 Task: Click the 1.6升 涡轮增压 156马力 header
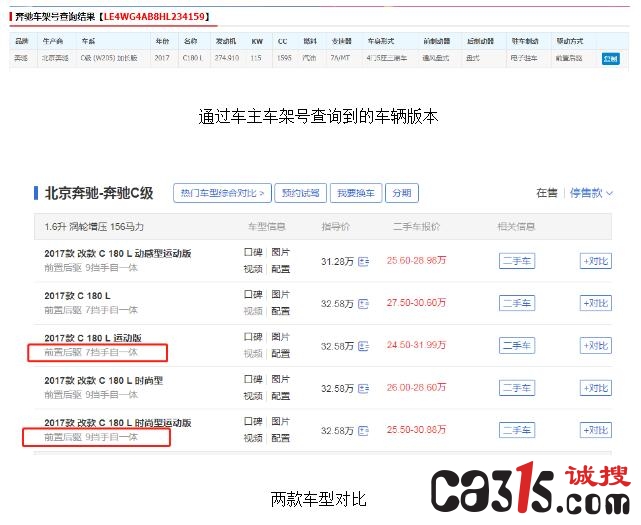point(94,227)
